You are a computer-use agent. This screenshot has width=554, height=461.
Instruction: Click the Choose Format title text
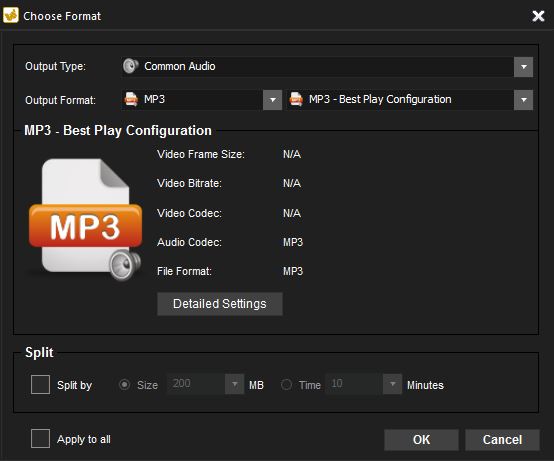click(x=62, y=16)
